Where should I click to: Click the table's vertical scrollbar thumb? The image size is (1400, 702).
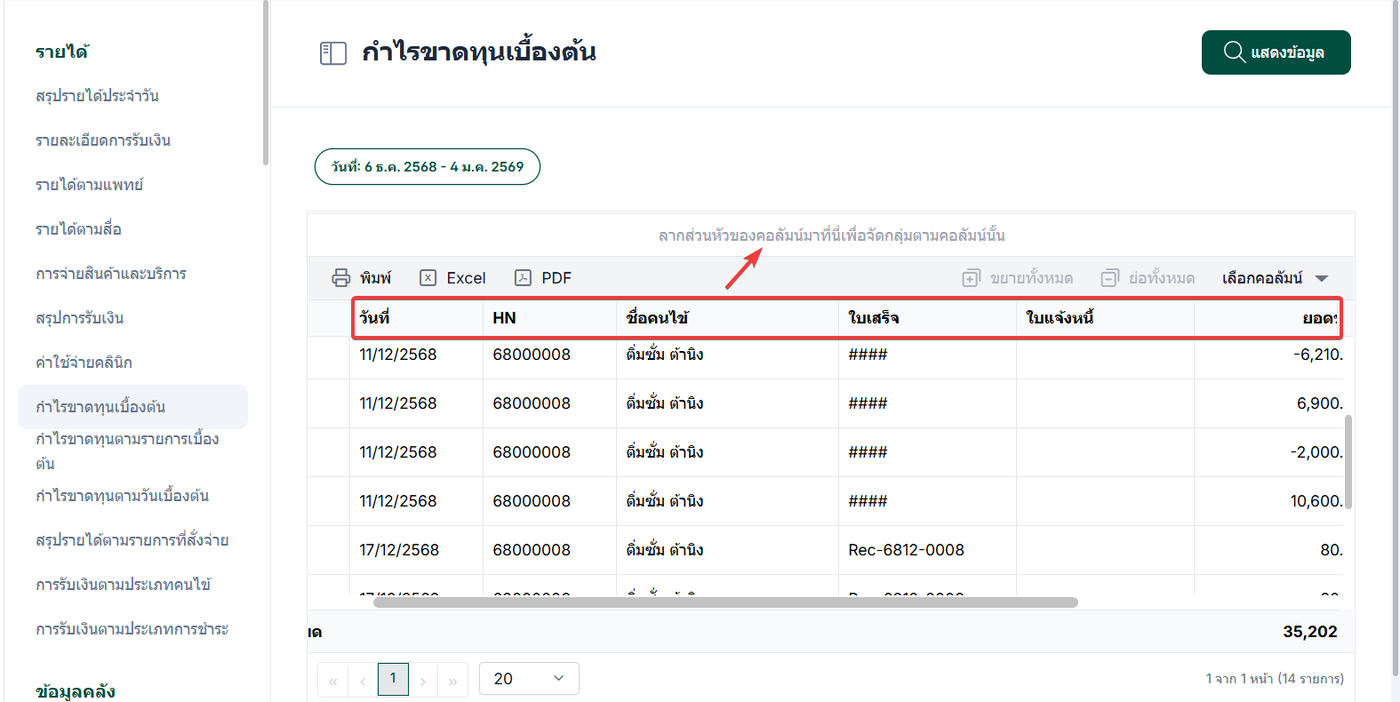(1349, 462)
